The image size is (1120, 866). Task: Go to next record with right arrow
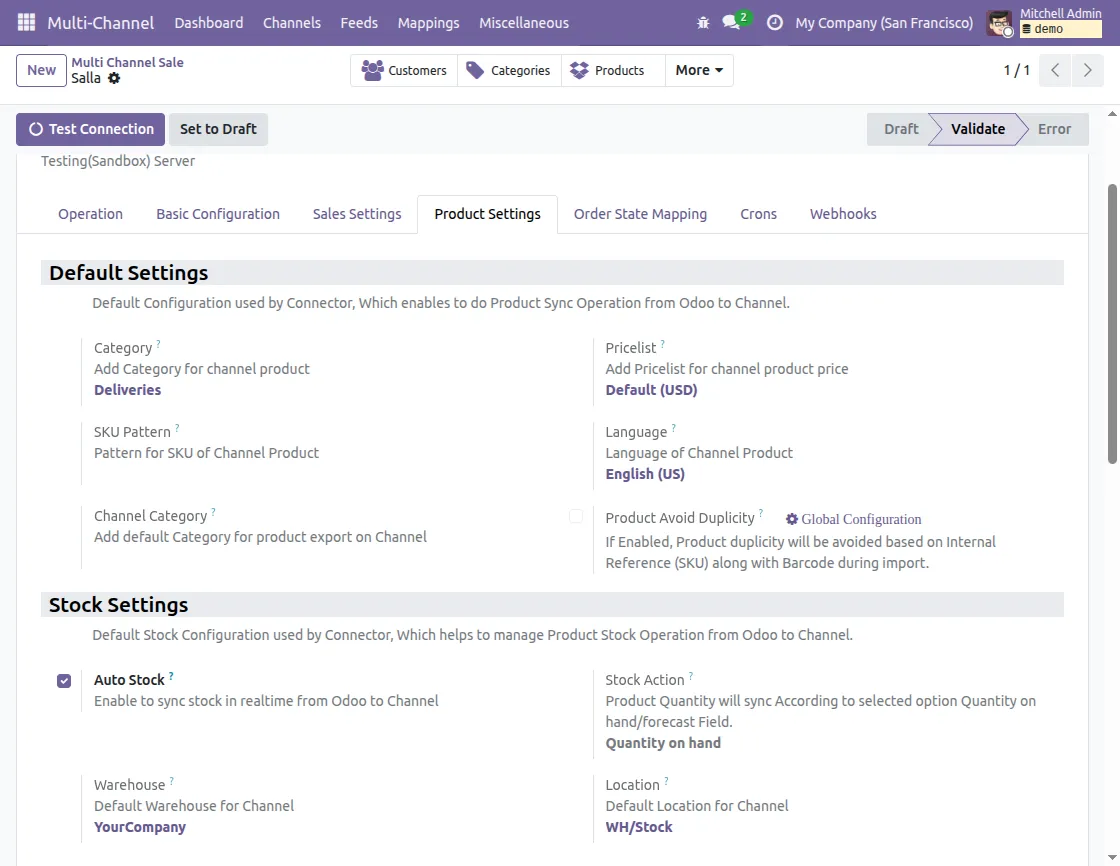point(1088,70)
